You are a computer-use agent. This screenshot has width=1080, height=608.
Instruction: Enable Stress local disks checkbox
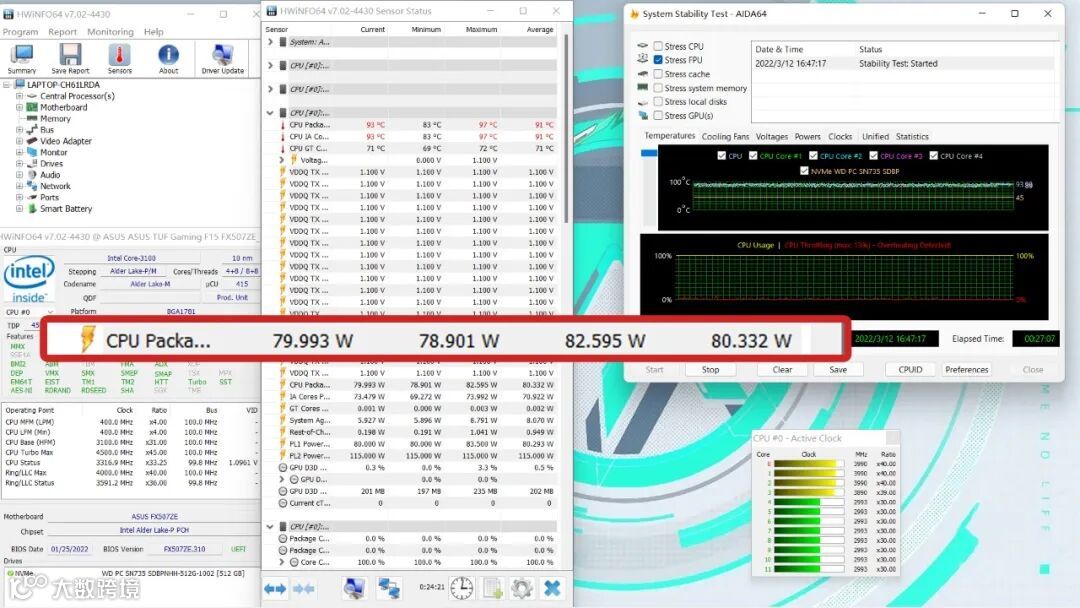[x=658, y=102]
